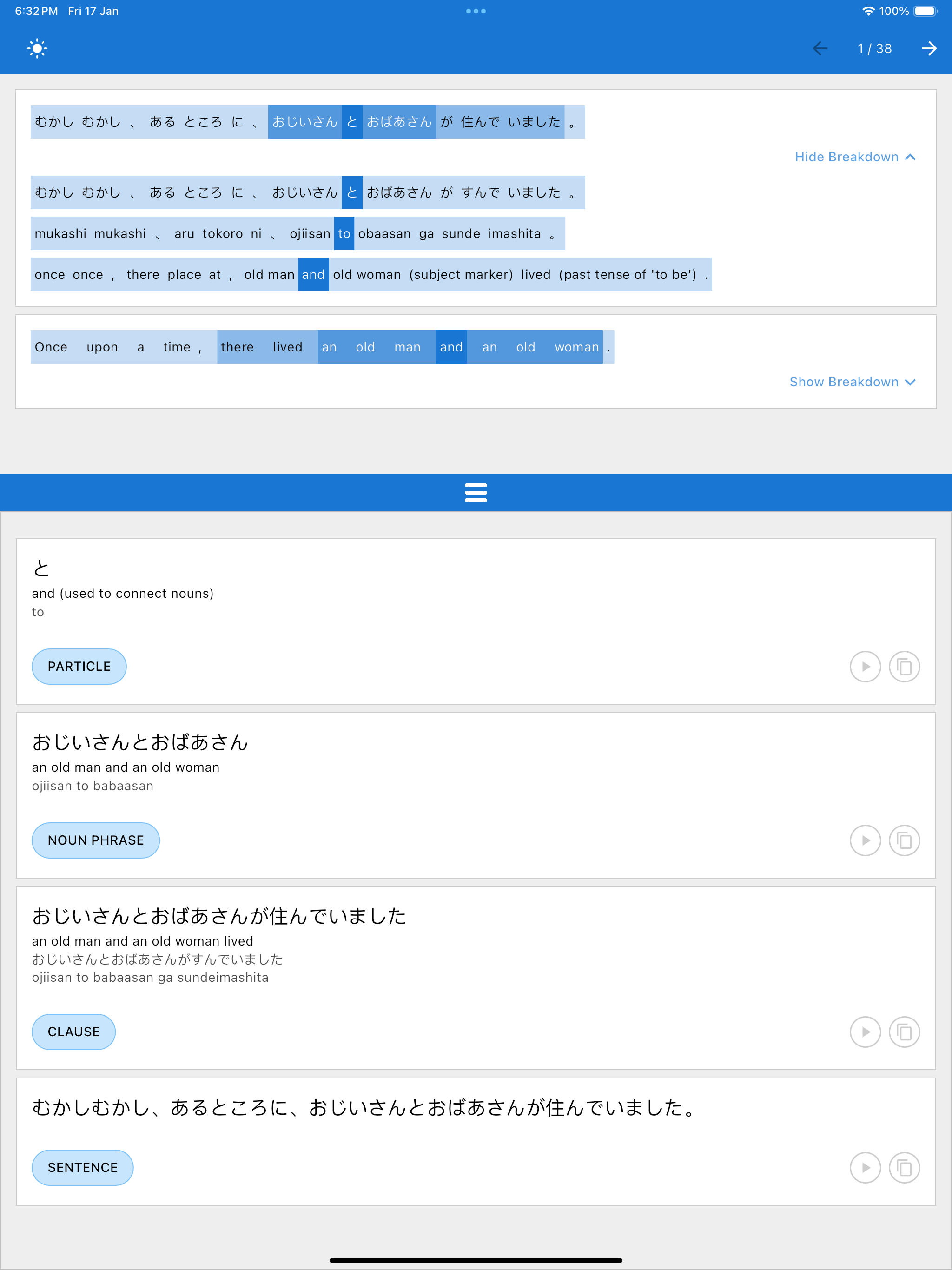
Task: Select '(subject marker)' in the gloss row
Action: pos(461,274)
